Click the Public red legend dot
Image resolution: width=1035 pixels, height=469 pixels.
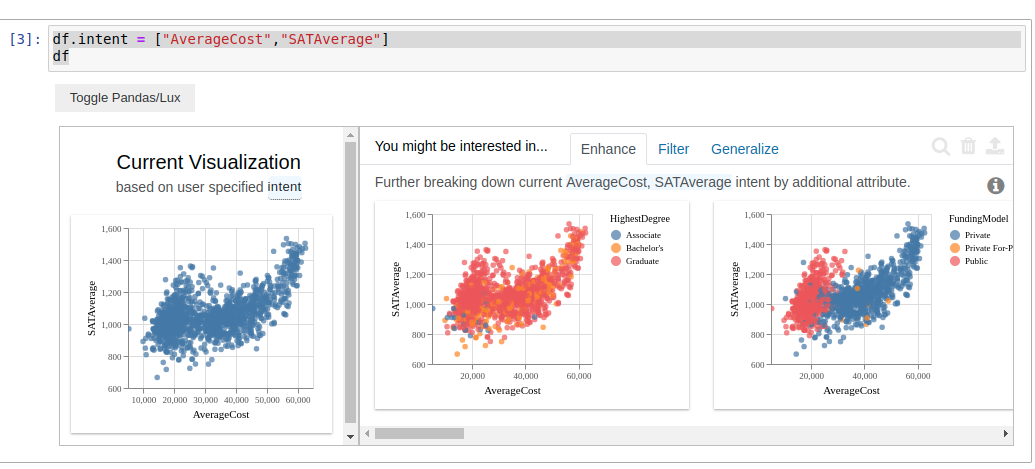[x=955, y=261]
